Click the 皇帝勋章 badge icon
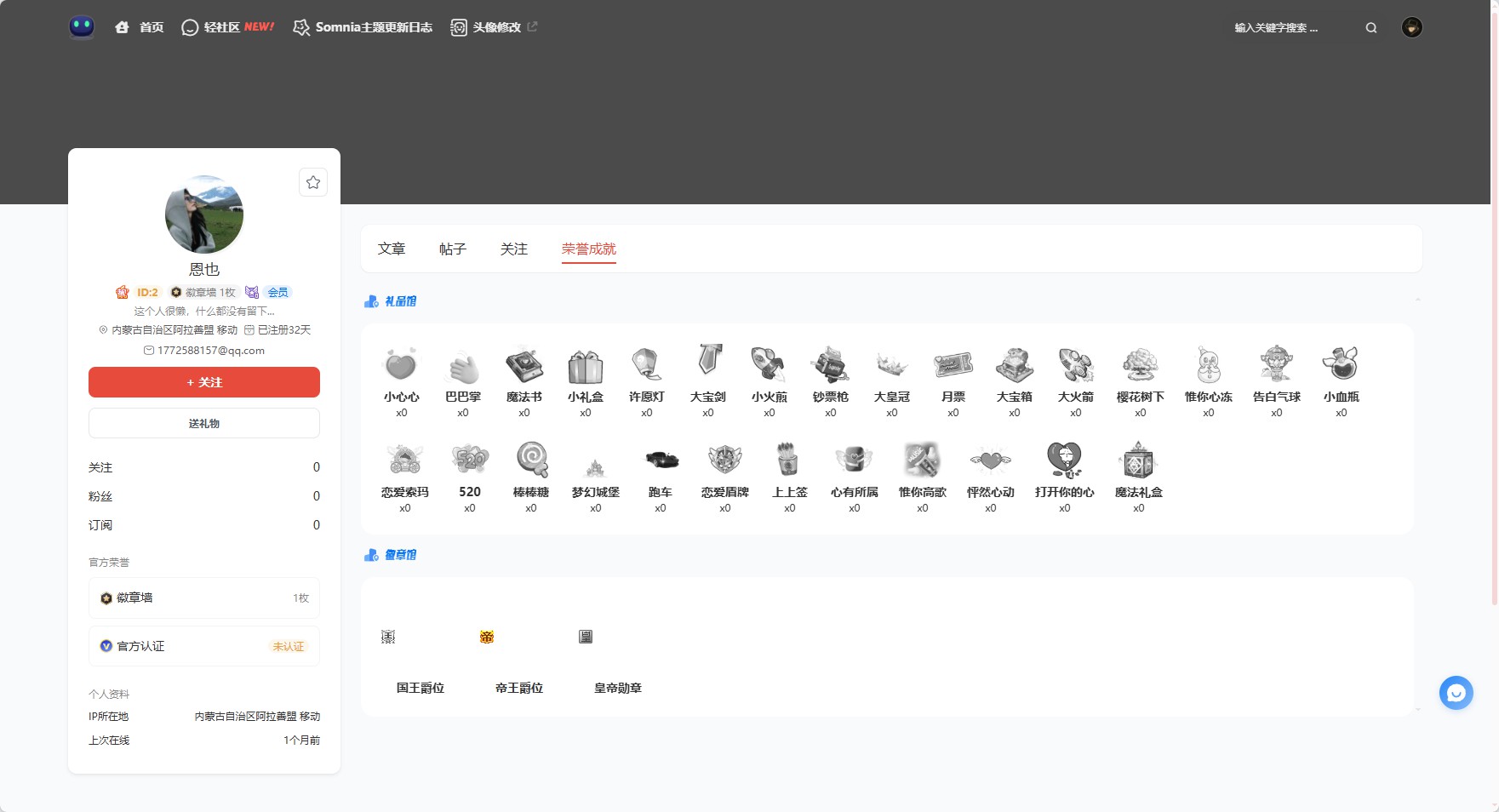 point(586,637)
